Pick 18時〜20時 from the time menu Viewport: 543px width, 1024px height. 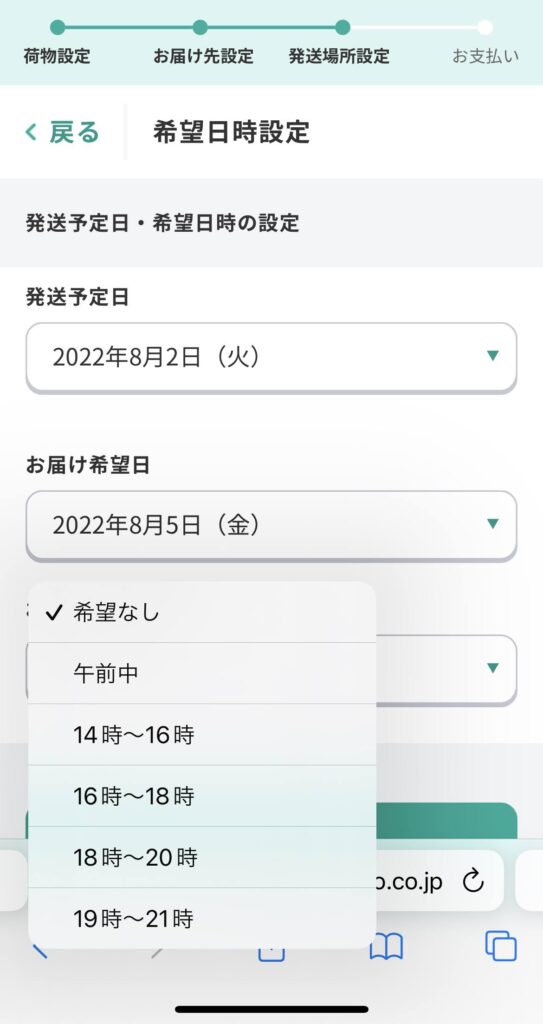[x=202, y=857]
